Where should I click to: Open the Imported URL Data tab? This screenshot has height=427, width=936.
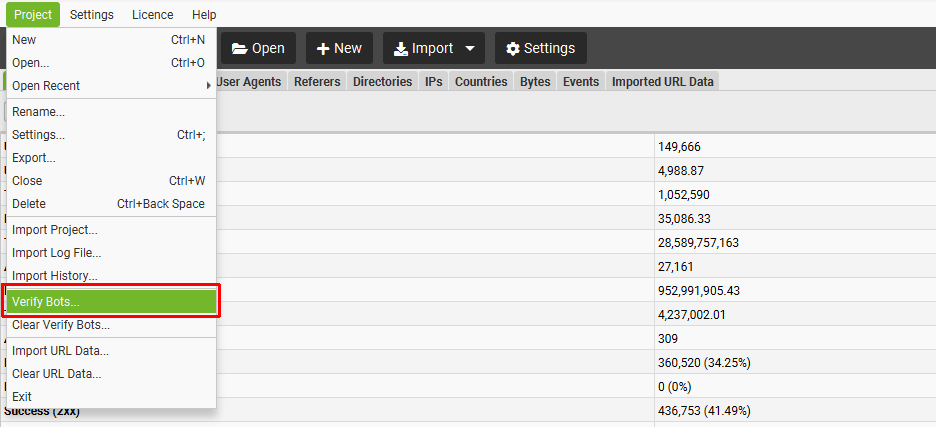pyautogui.click(x=663, y=82)
